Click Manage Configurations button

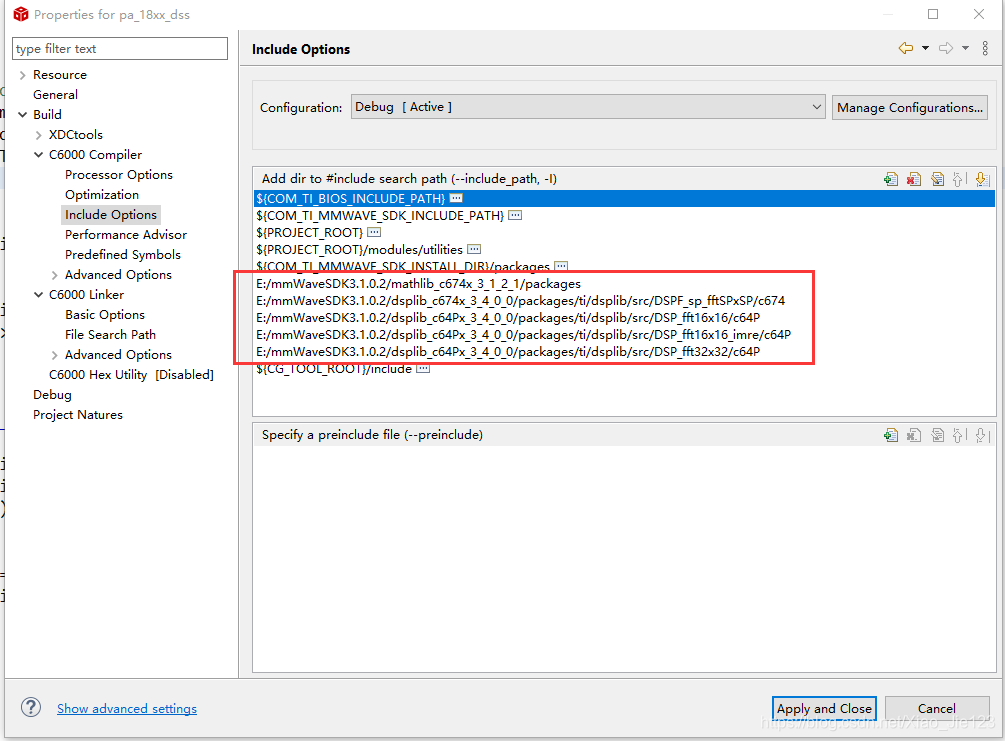pos(909,107)
